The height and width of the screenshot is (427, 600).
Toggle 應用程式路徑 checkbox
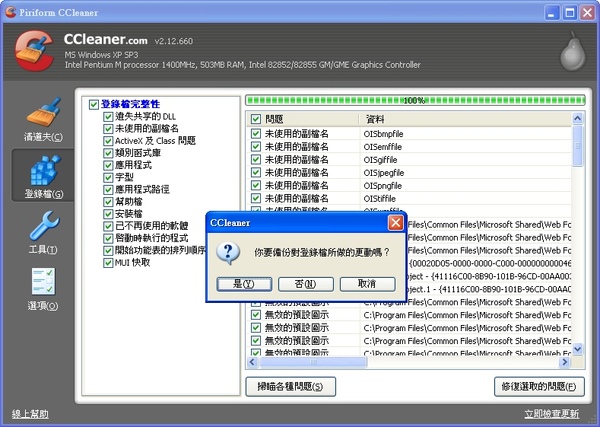coord(108,189)
